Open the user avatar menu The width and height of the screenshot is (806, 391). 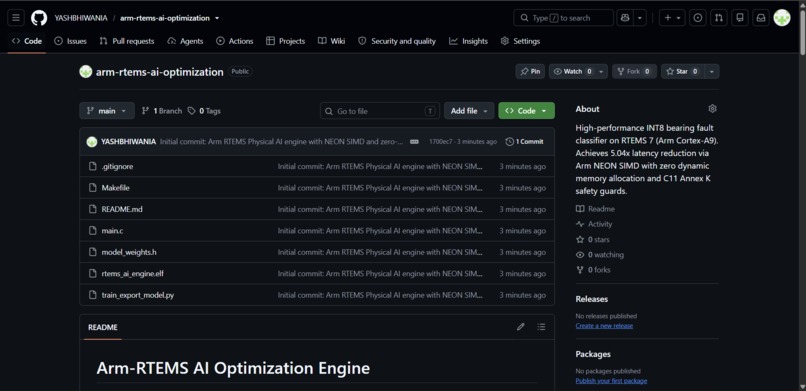[782, 18]
